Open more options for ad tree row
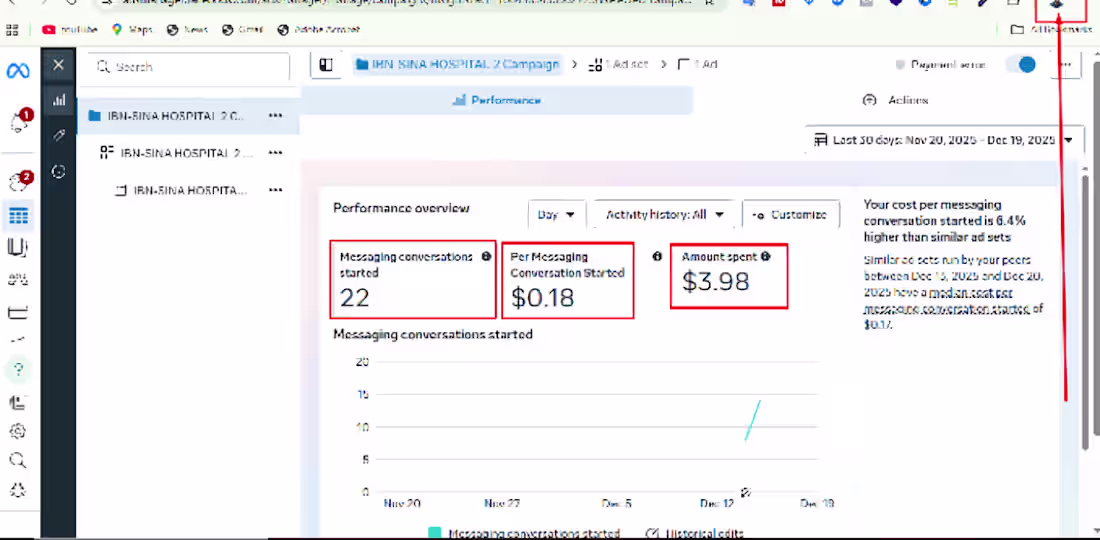This screenshot has height=540, width=1100. tap(275, 190)
